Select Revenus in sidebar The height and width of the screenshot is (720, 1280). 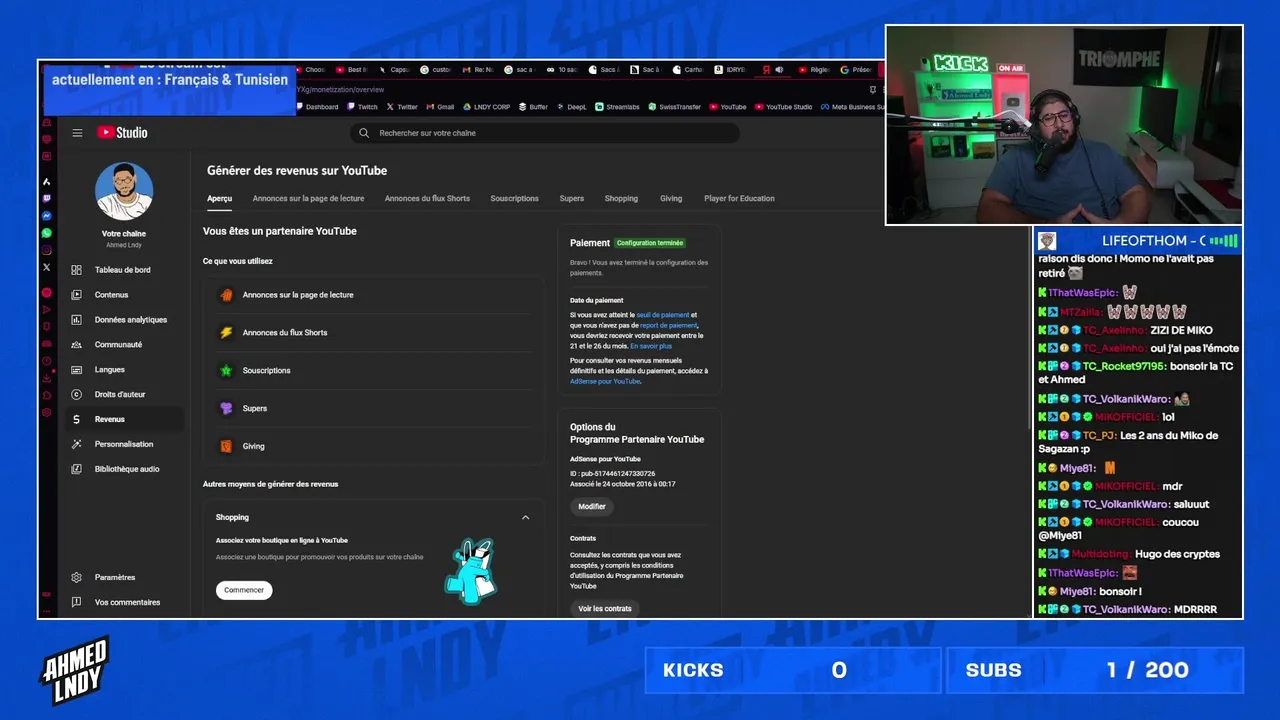point(124,420)
